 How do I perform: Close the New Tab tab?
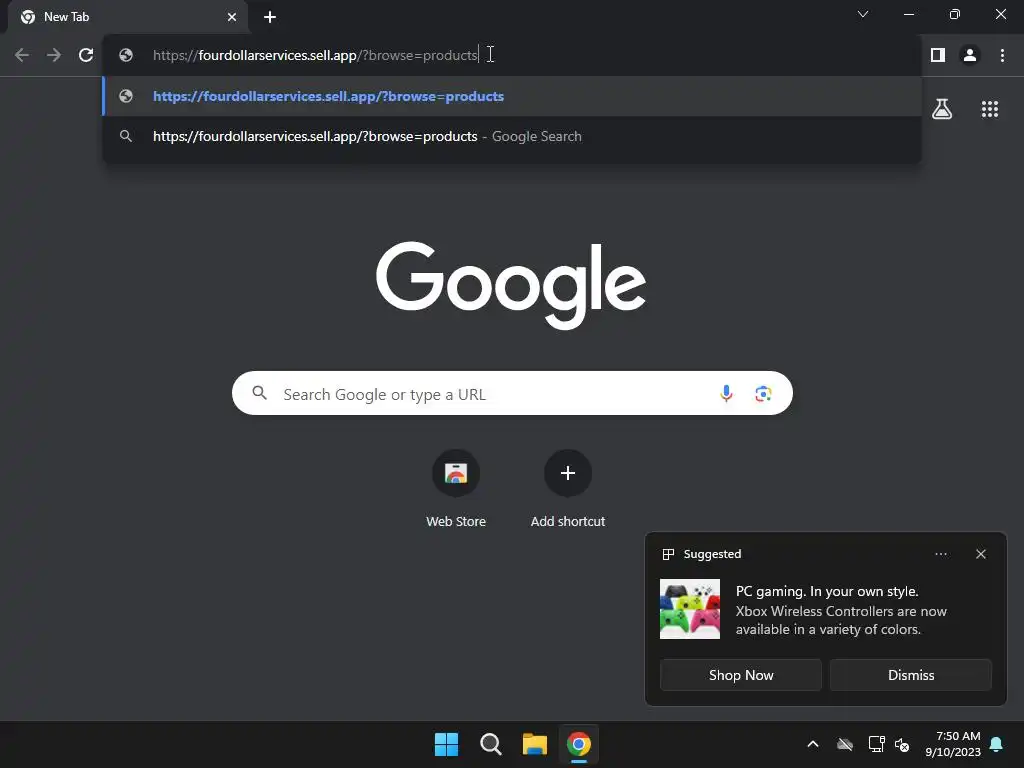[x=232, y=17]
